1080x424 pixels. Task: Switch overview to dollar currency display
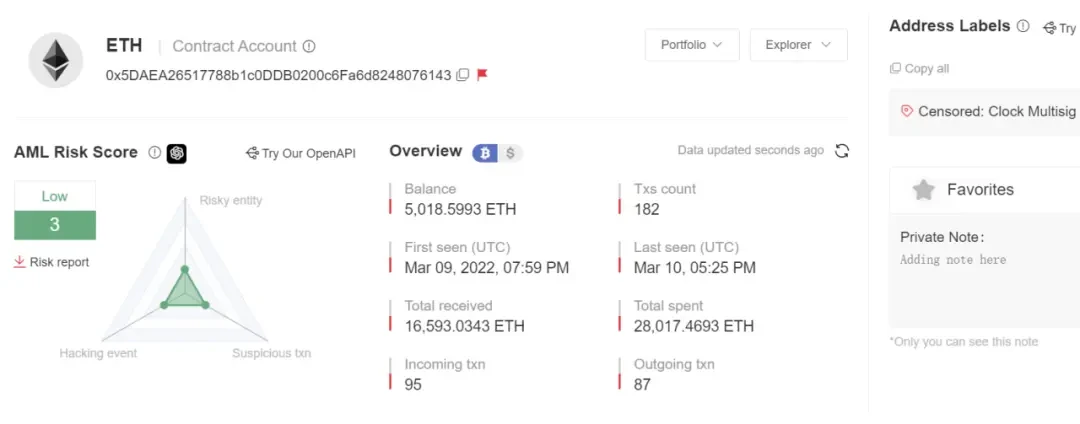[x=510, y=153]
